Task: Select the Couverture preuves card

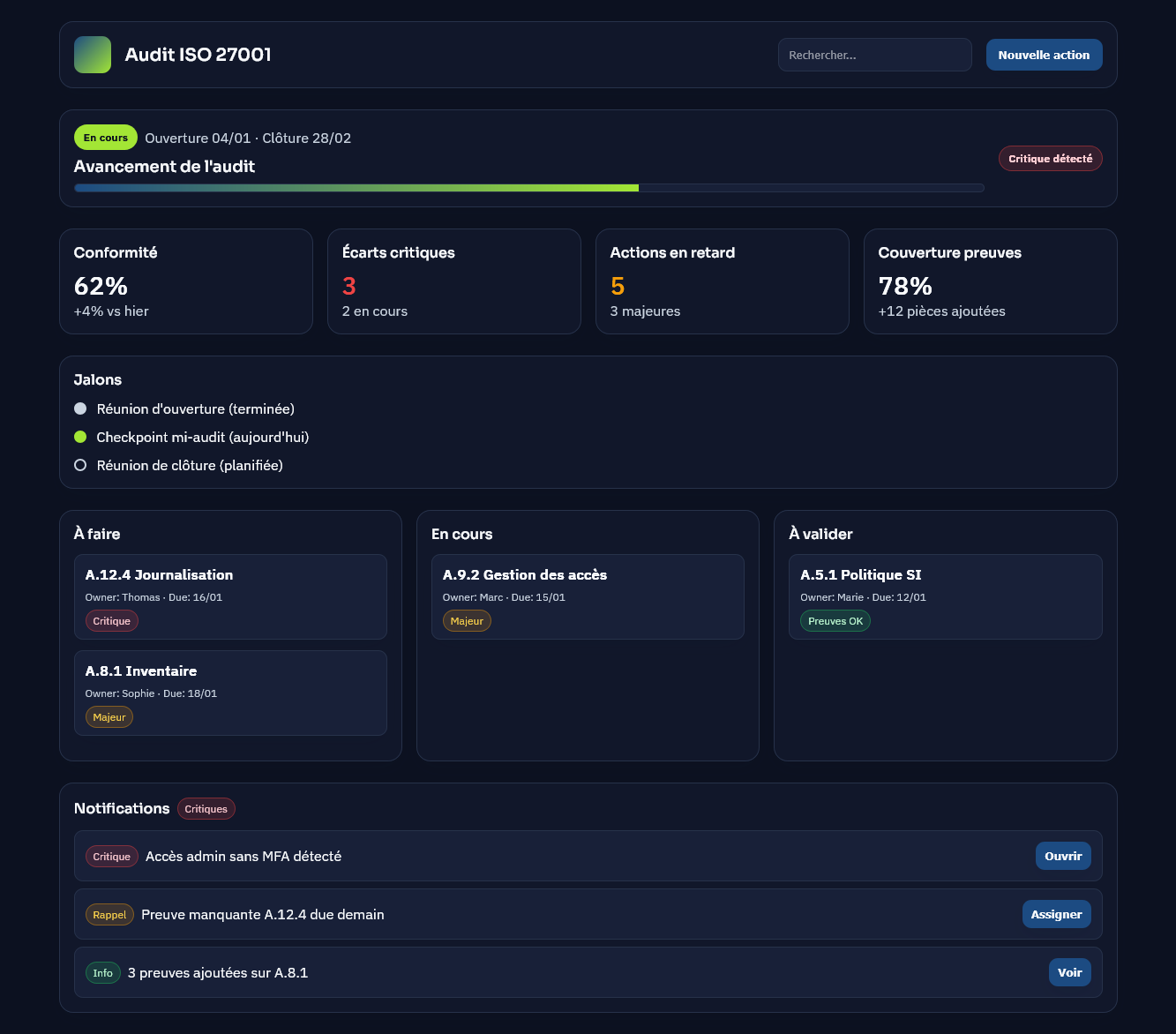Action: (990, 281)
